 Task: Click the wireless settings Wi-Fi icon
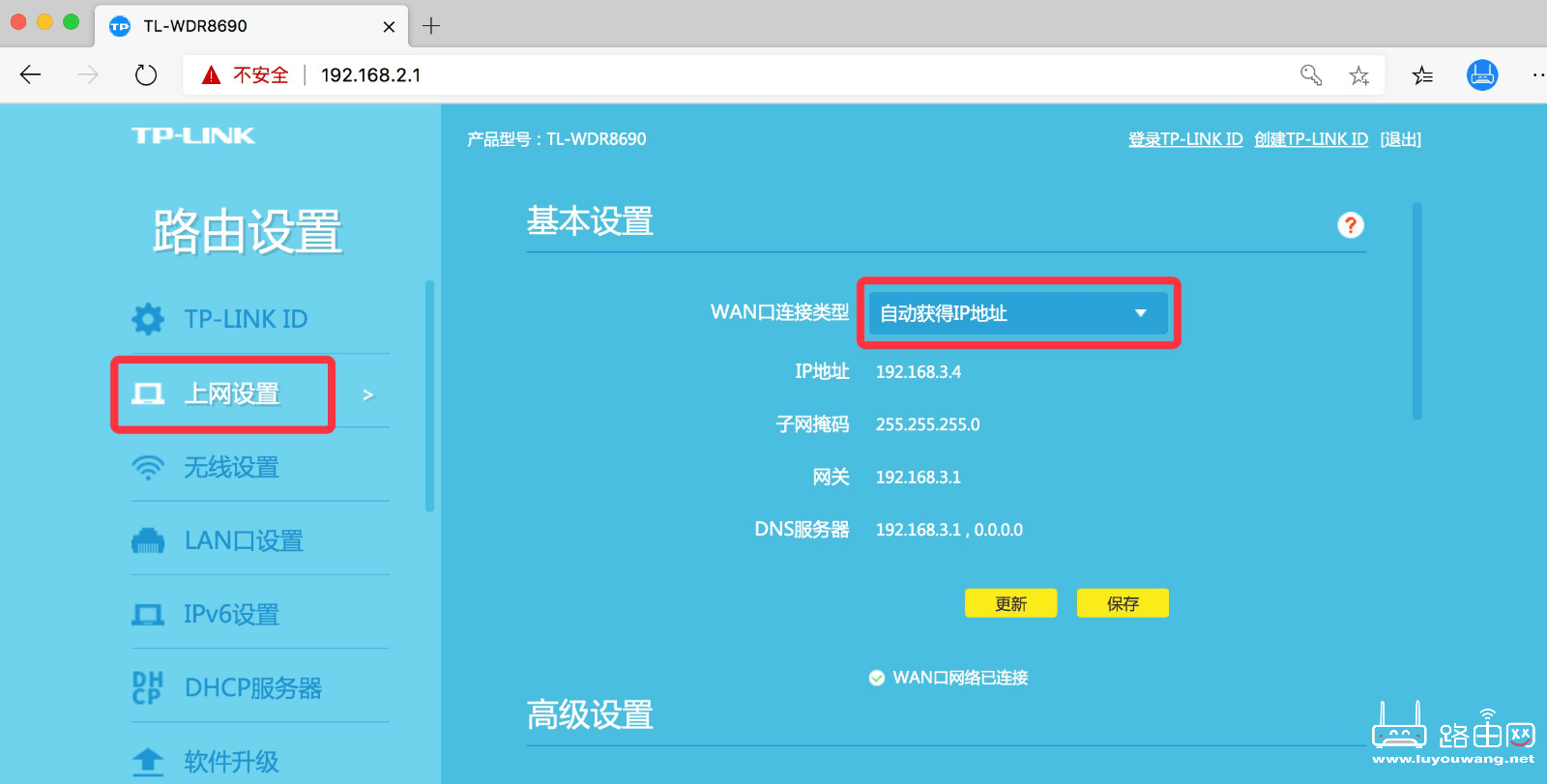148,468
